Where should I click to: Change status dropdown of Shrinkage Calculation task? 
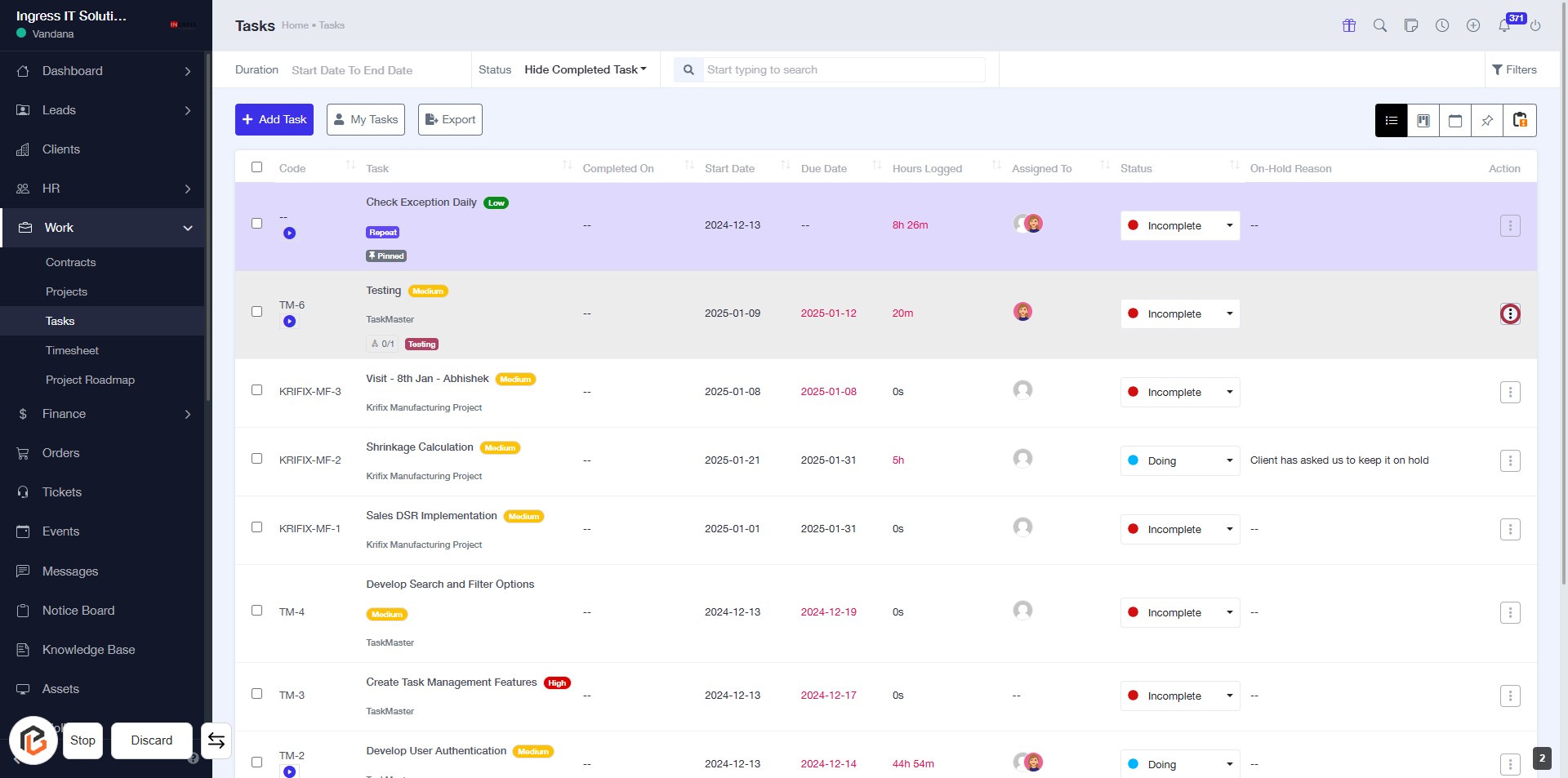point(1179,460)
